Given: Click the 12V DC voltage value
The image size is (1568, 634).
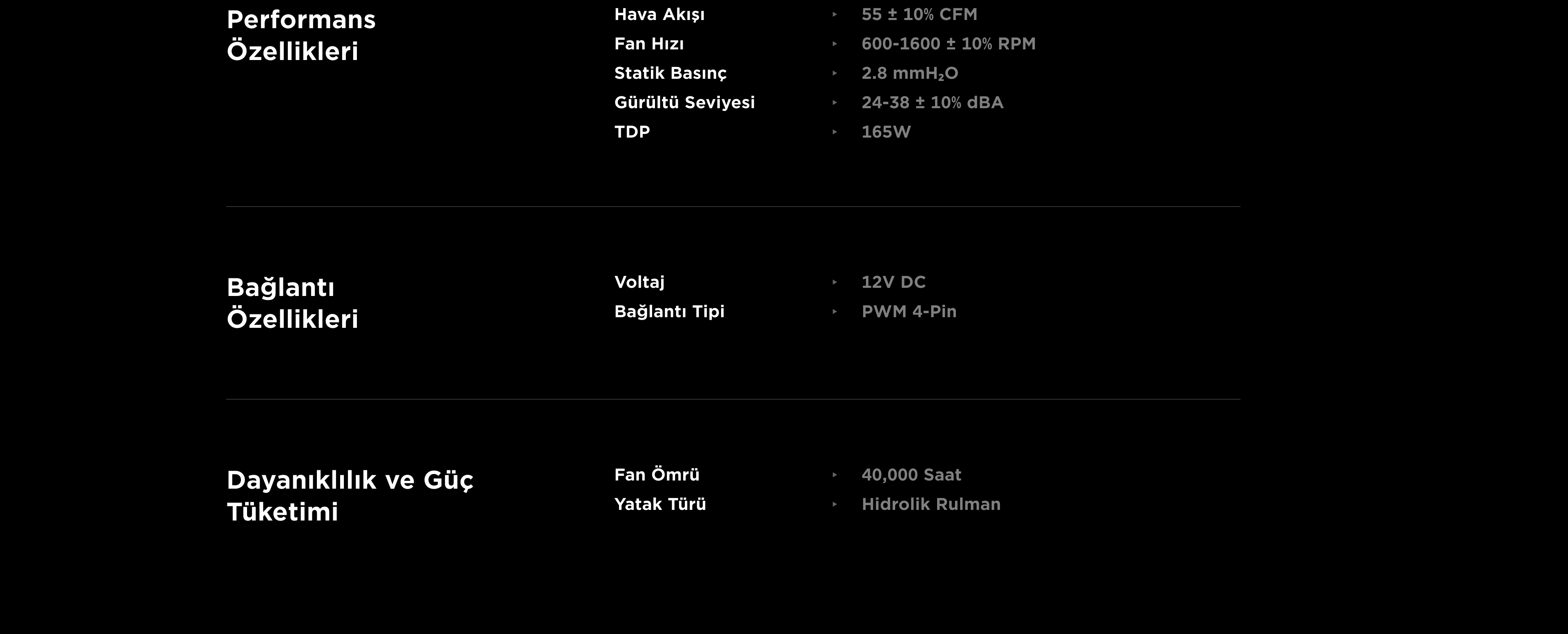Looking at the screenshot, I should pos(893,283).
